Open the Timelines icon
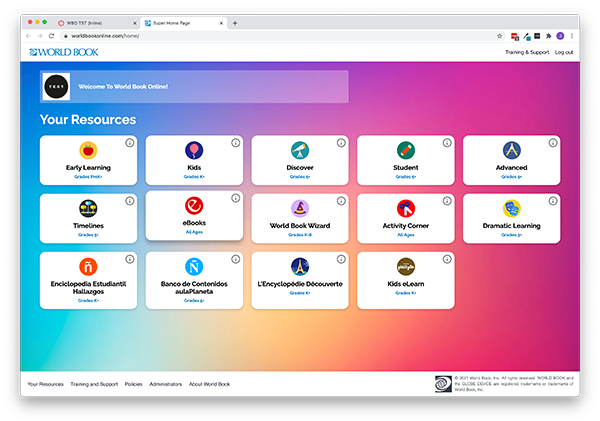Screen dimensions: 600x421 pyautogui.click(x=88, y=209)
